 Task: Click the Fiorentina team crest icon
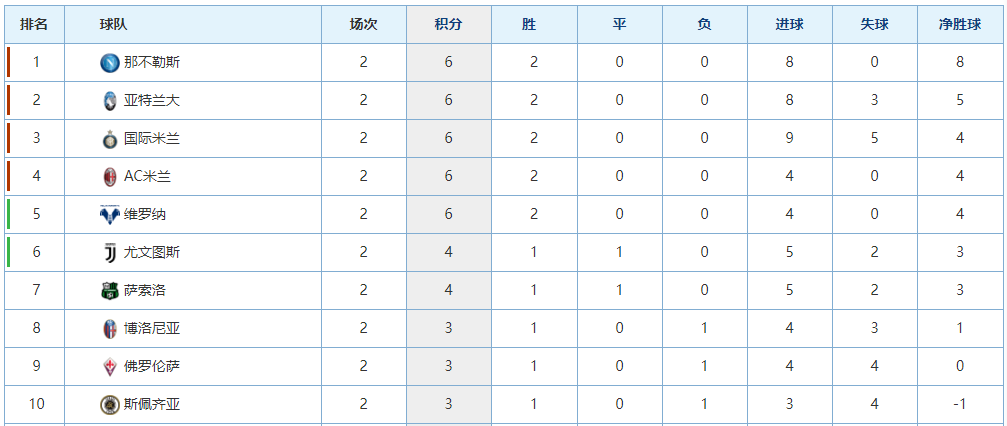[x=110, y=367]
